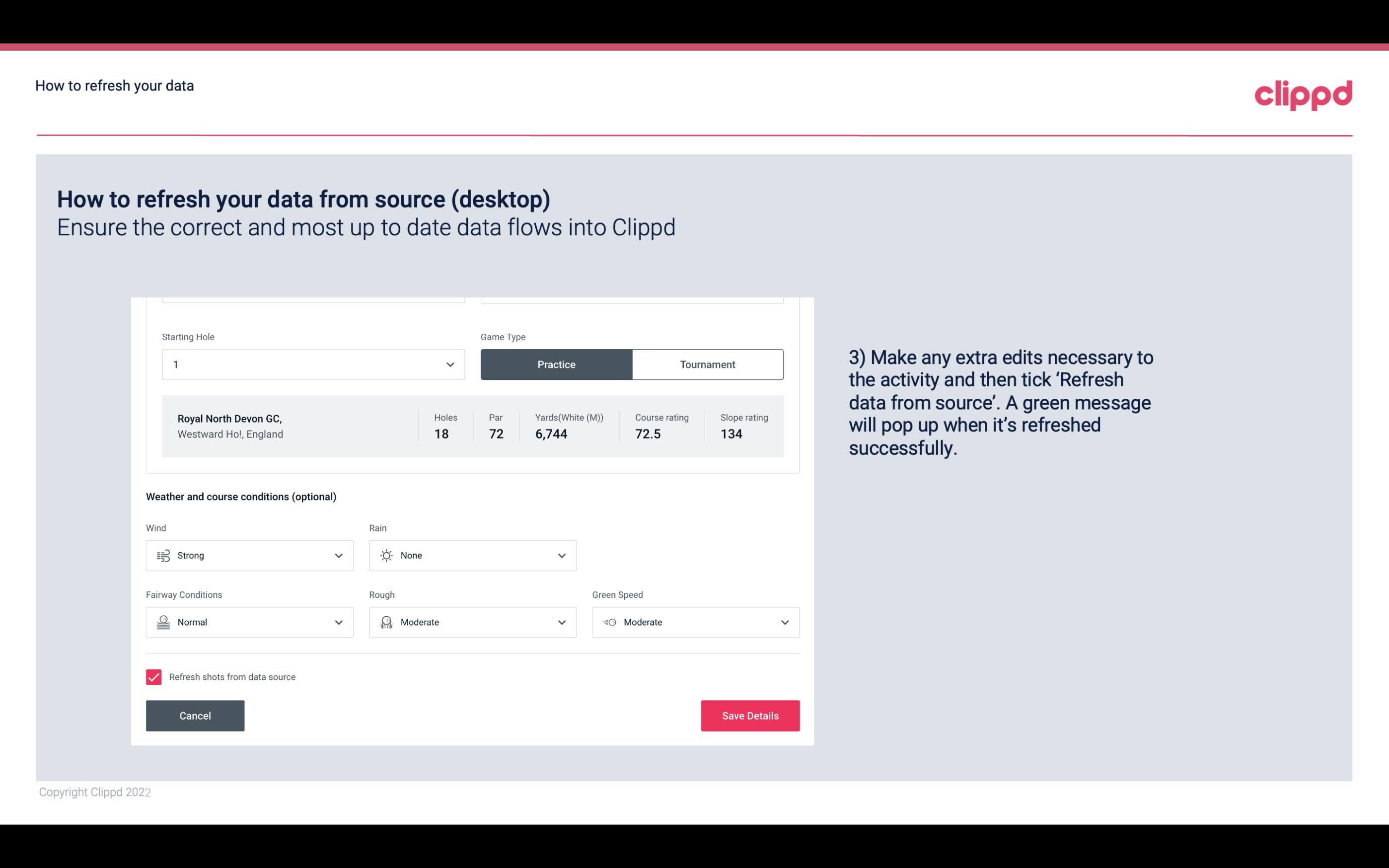Enable Refresh shots from data source checkbox
Screen dimensions: 1389x868
click(153, 677)
